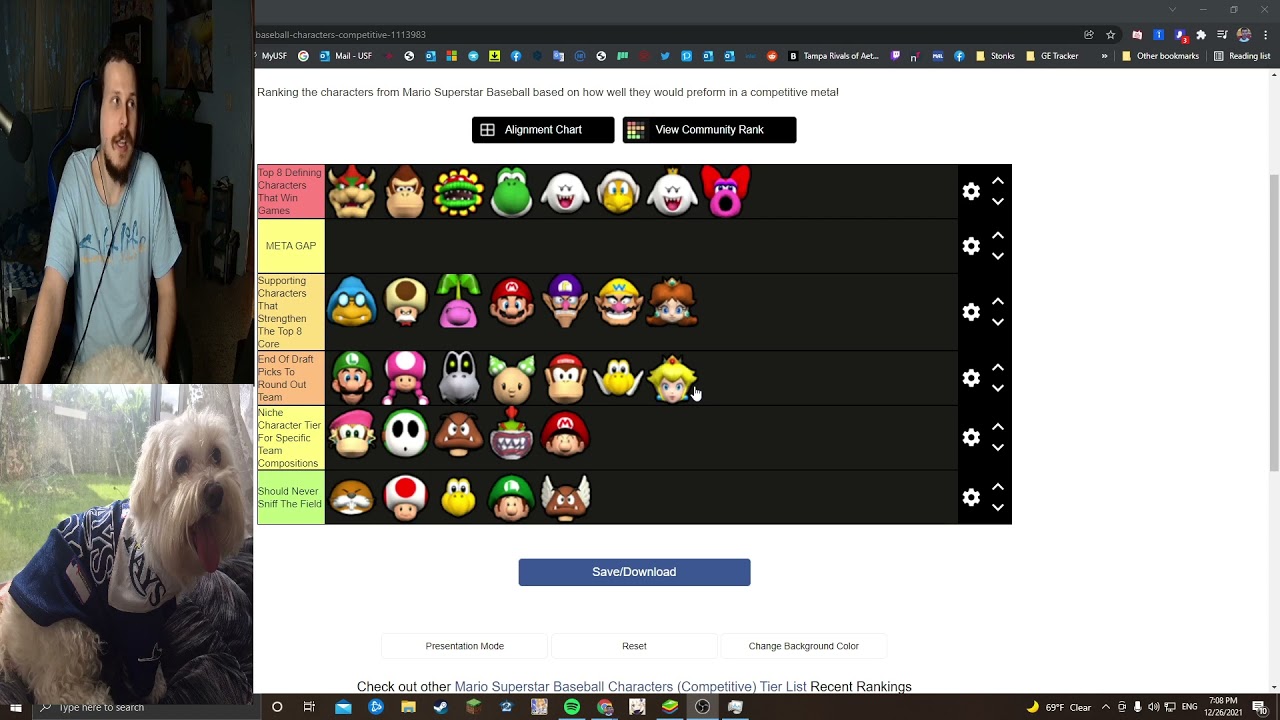Click the View Community Rank button
The image size is (1280, 720).
(x=709, y=130)
